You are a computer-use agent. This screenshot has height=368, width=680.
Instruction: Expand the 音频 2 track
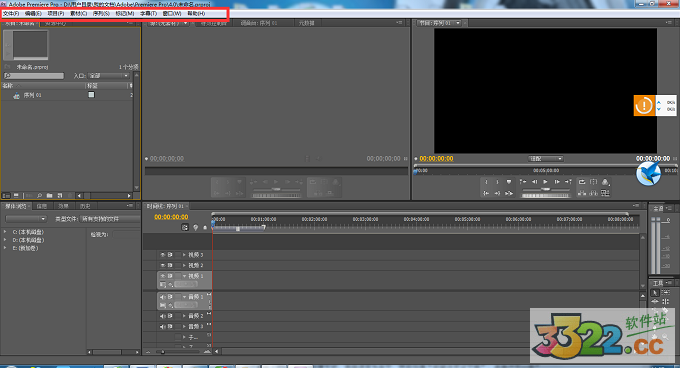[x=184, y=316]
